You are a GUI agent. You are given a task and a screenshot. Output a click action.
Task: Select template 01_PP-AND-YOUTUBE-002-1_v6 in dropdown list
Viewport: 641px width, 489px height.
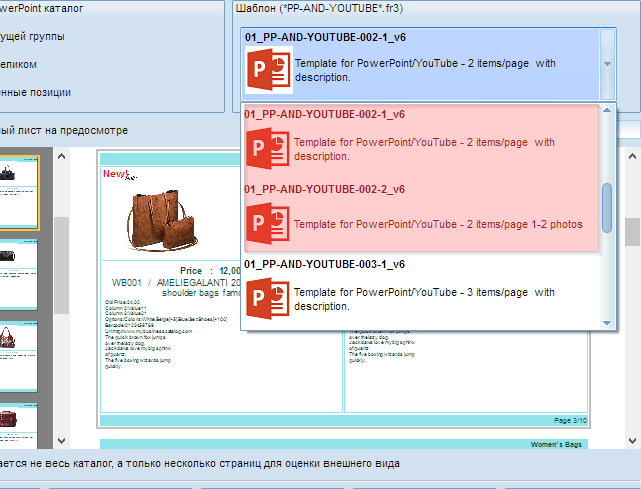click(421, 140)
